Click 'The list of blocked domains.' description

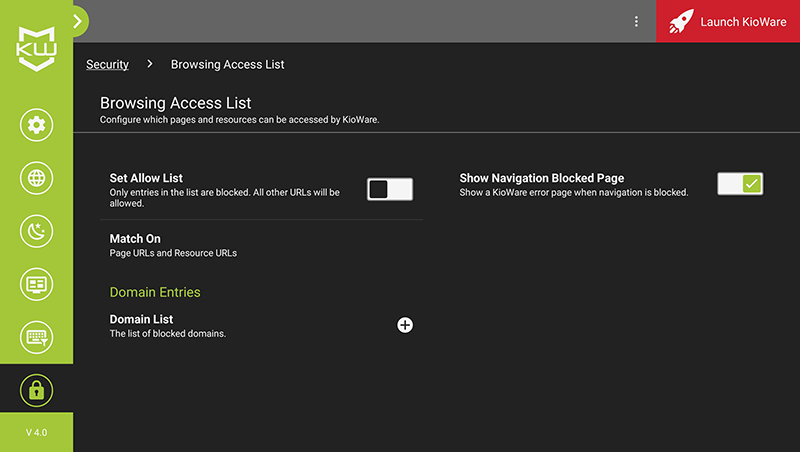pos(168,334)
